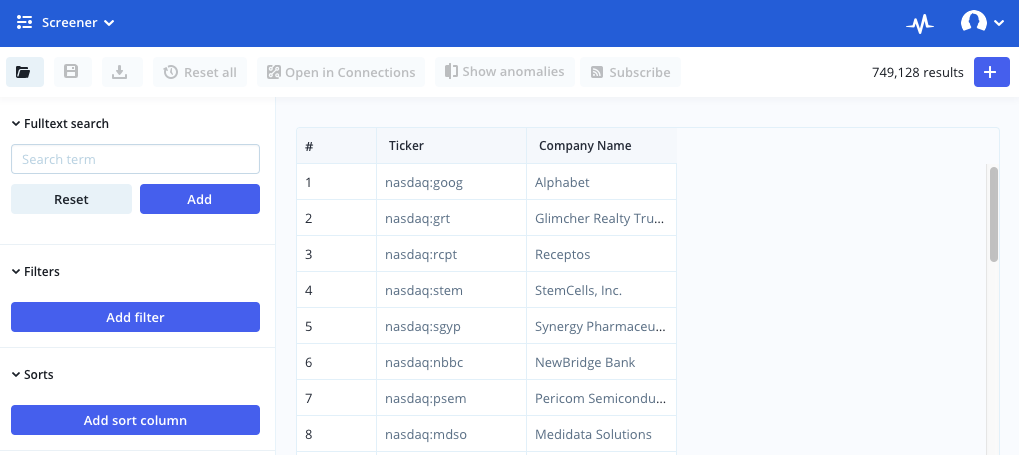1019x455 pixels.
Task: Collapse the Sorts section
Action: (x=32, y=375)
